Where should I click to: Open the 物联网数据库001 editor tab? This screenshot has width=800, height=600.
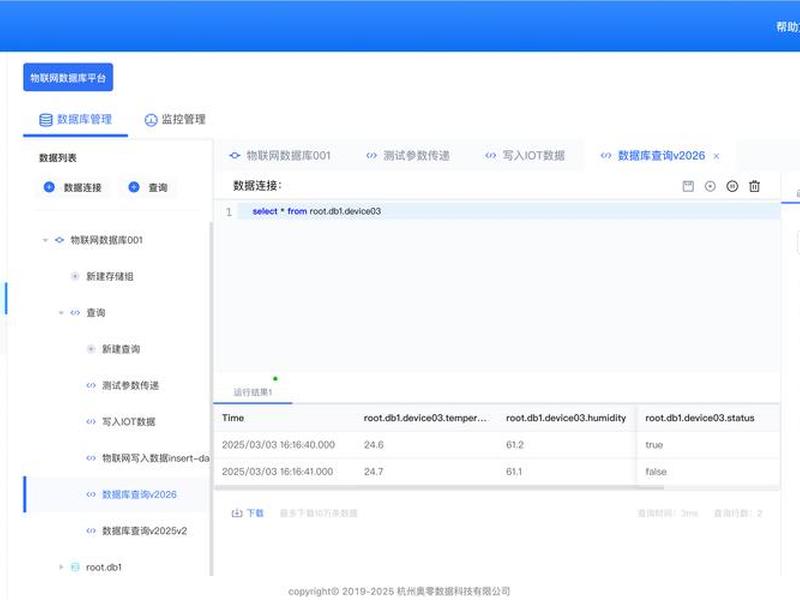pos(280,156)
